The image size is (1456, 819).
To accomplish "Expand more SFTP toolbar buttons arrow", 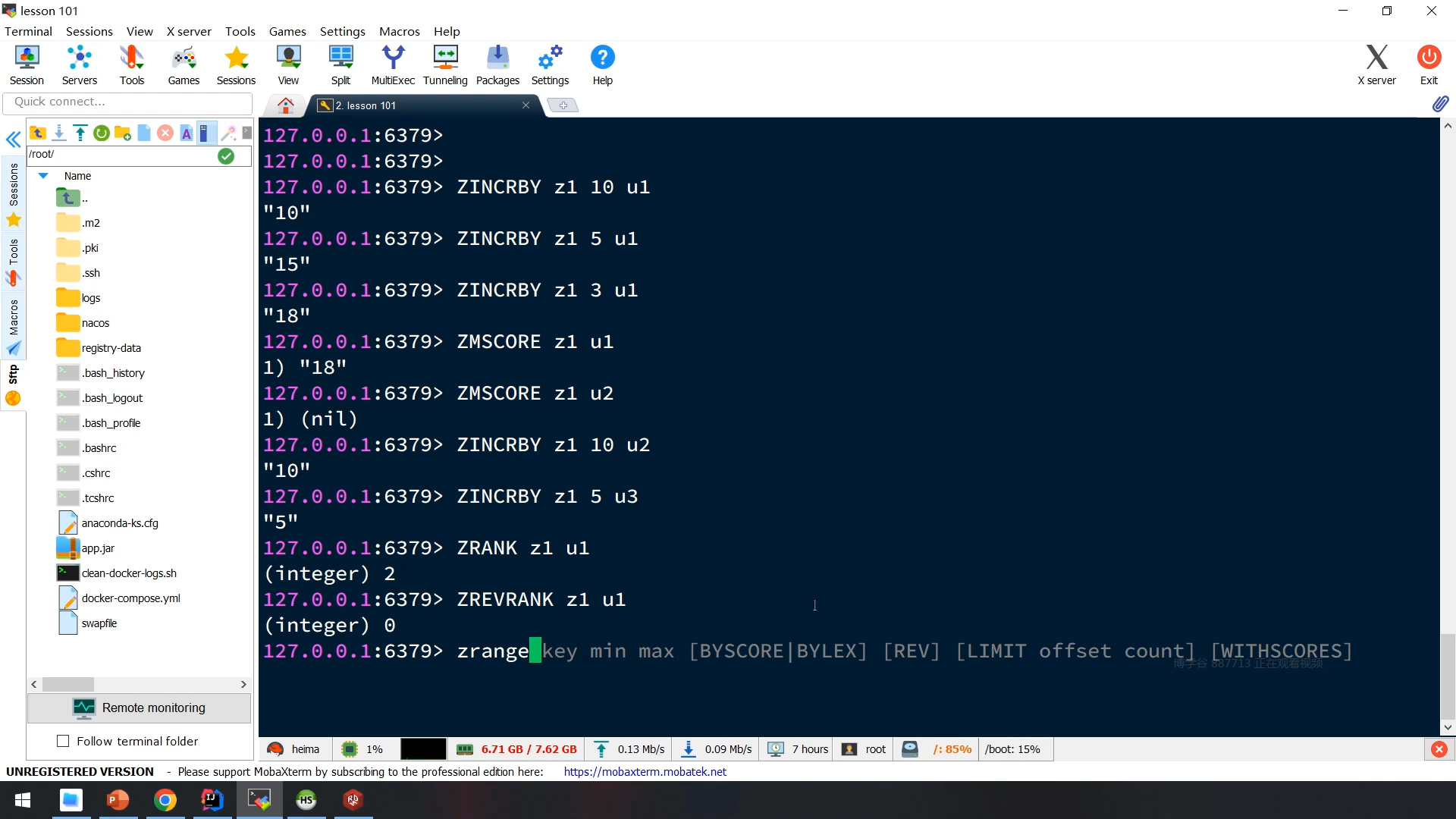I will coord(247,133).
